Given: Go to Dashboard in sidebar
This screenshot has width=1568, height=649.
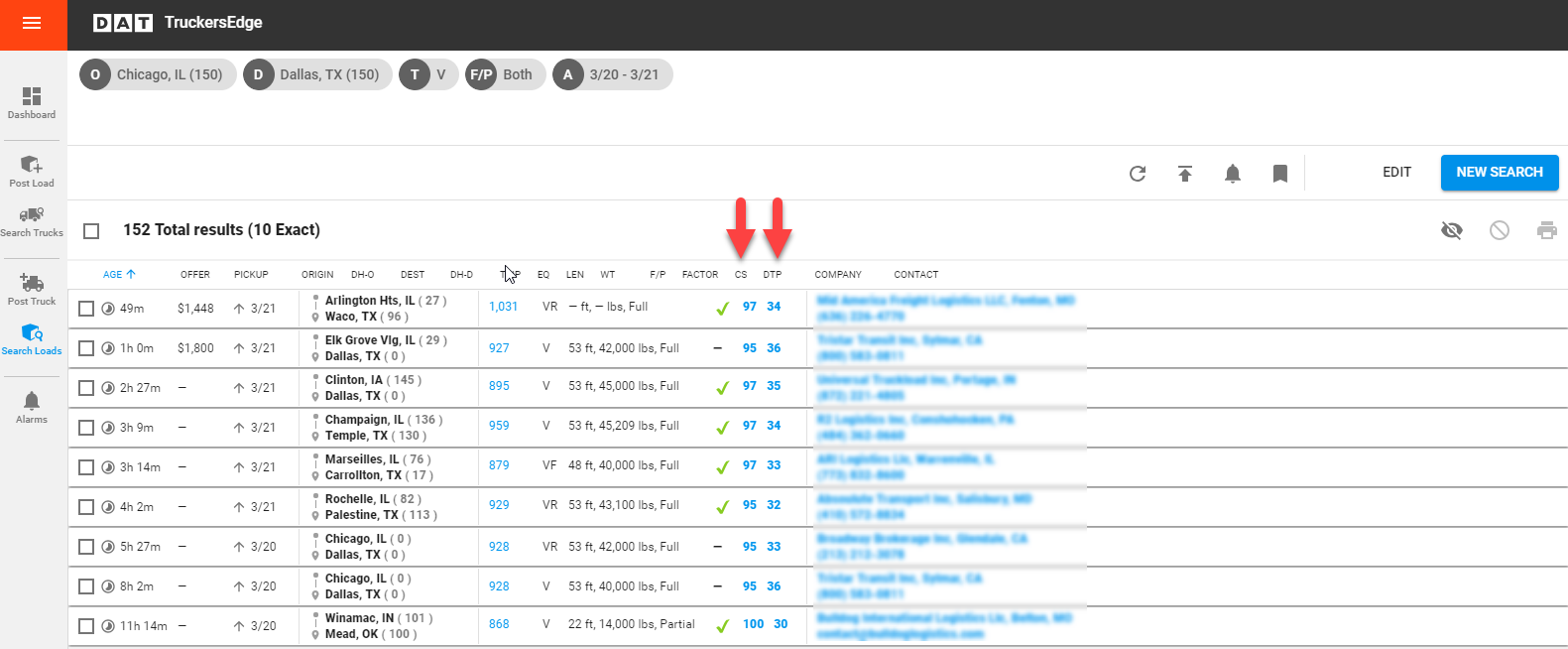Looking at the screenshot, I should 32,102.
